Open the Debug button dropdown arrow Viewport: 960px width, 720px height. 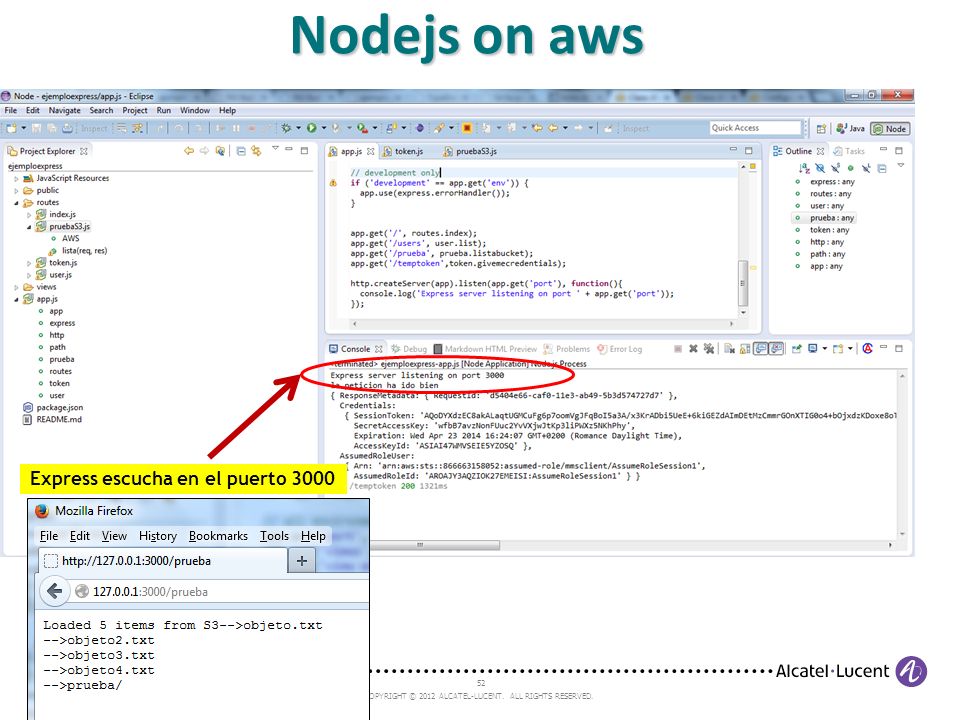tap(298, 128)
